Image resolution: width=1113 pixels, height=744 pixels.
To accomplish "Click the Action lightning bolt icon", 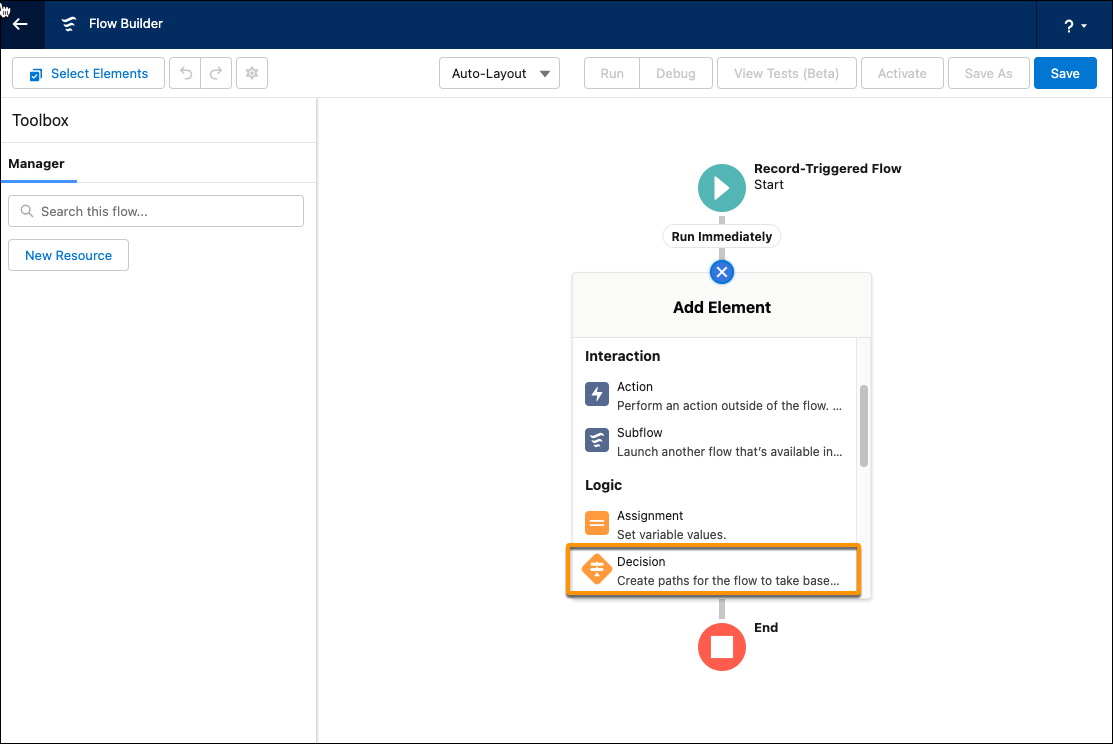I will coord(597,394).
